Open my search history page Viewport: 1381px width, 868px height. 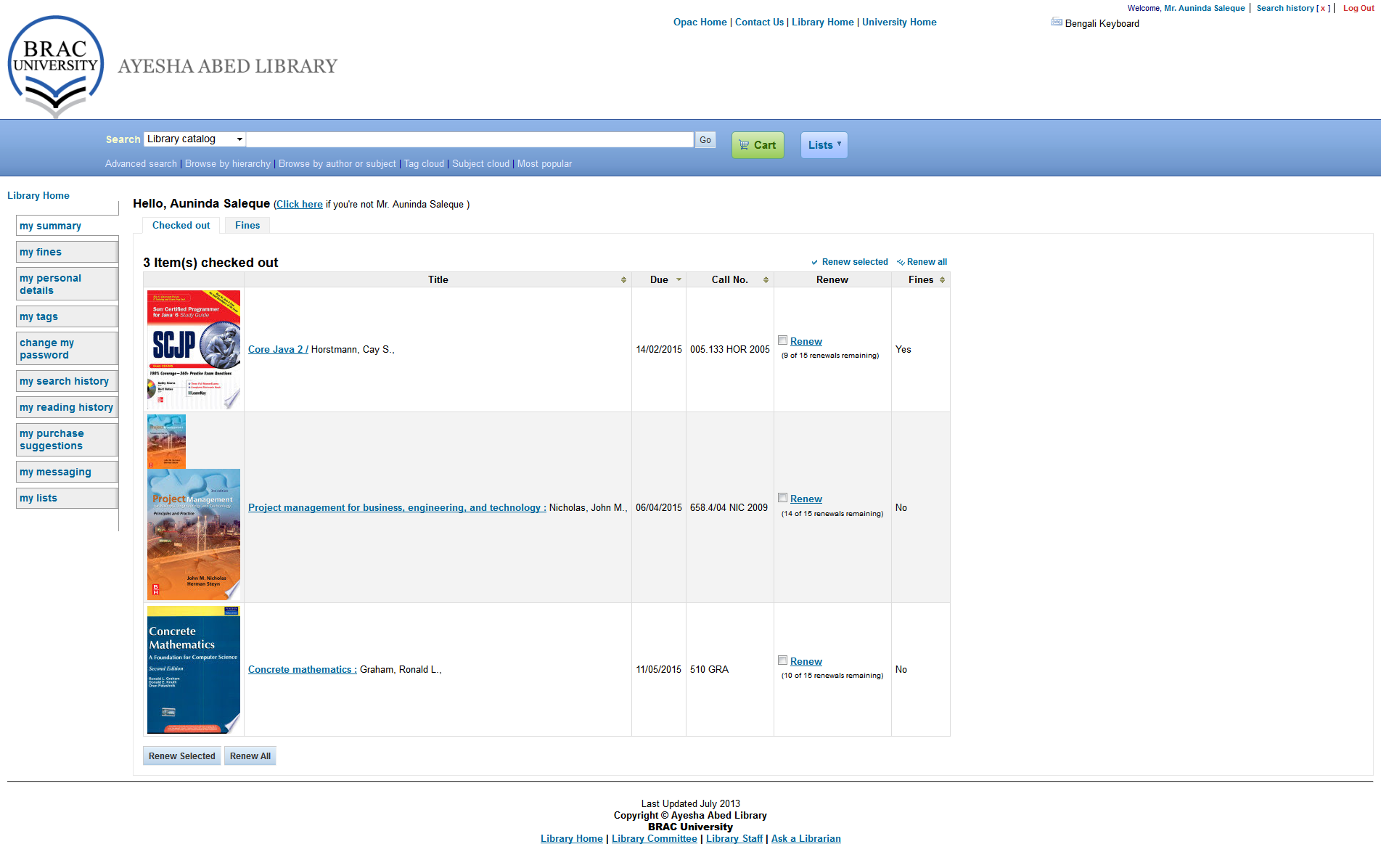tap(67, 381)
